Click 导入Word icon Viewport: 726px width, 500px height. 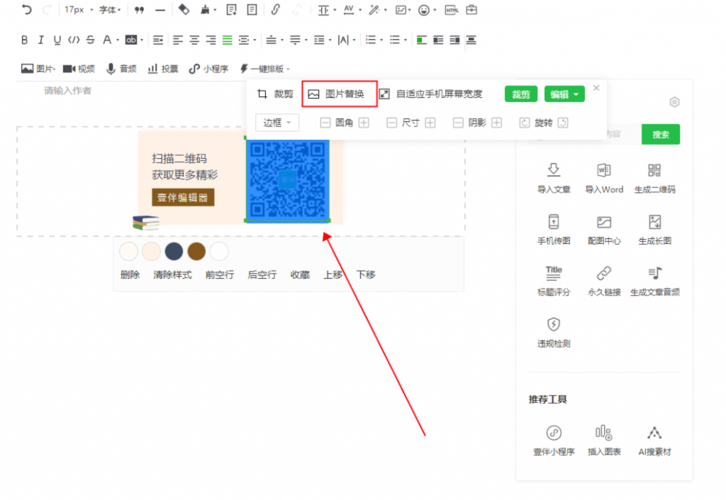click(x=604, y=177)
